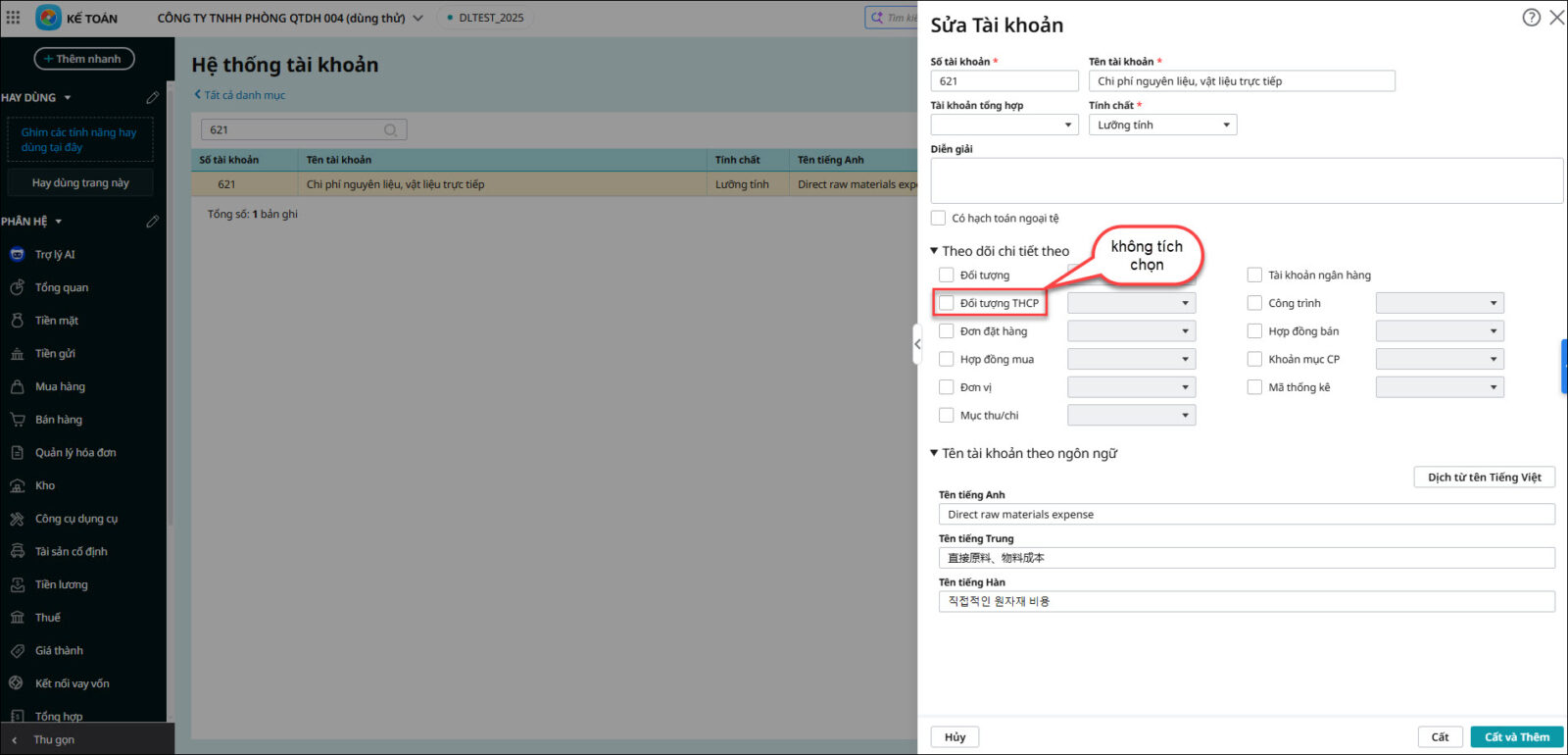Screen dimensions: 1568x755
Task: Open Tiền lương menu item
Action: point(61,584)
